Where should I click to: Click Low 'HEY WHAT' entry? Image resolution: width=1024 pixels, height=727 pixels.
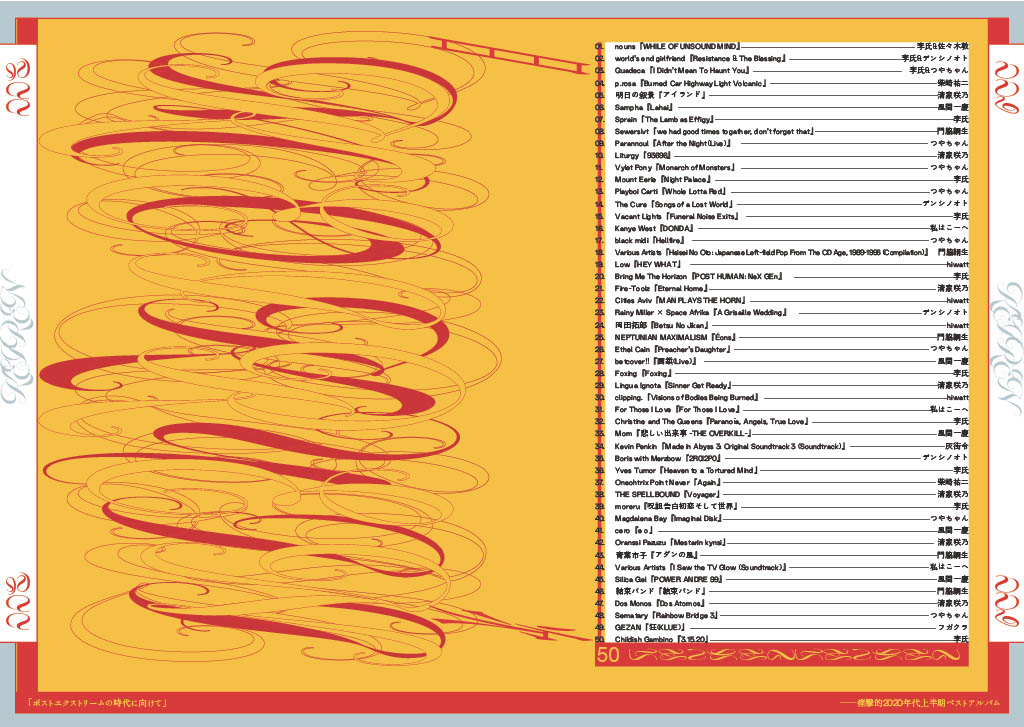[x=782, y=265]
